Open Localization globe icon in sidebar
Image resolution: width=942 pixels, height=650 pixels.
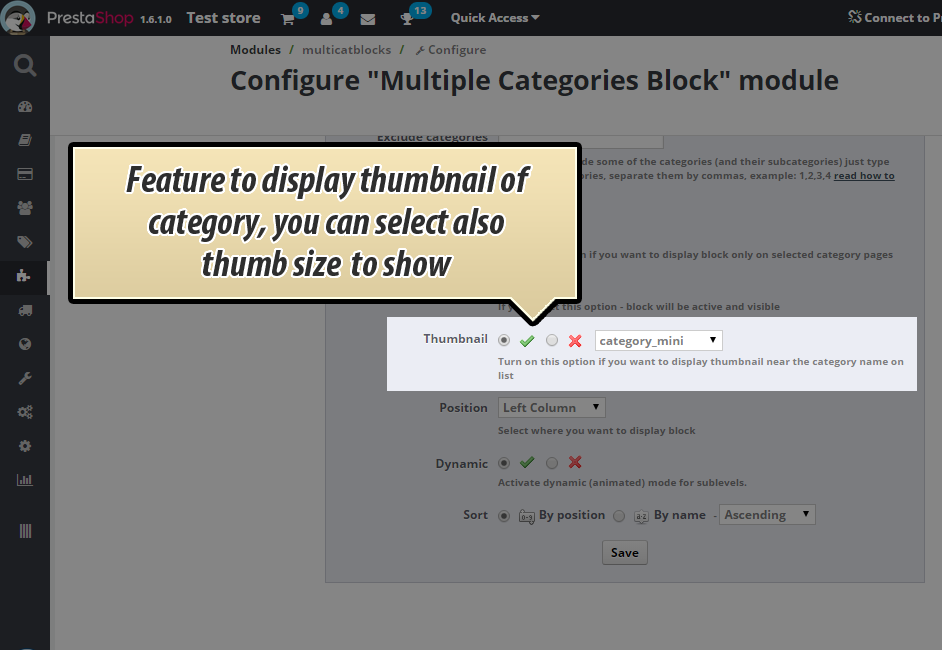click(x=25, y=344)
